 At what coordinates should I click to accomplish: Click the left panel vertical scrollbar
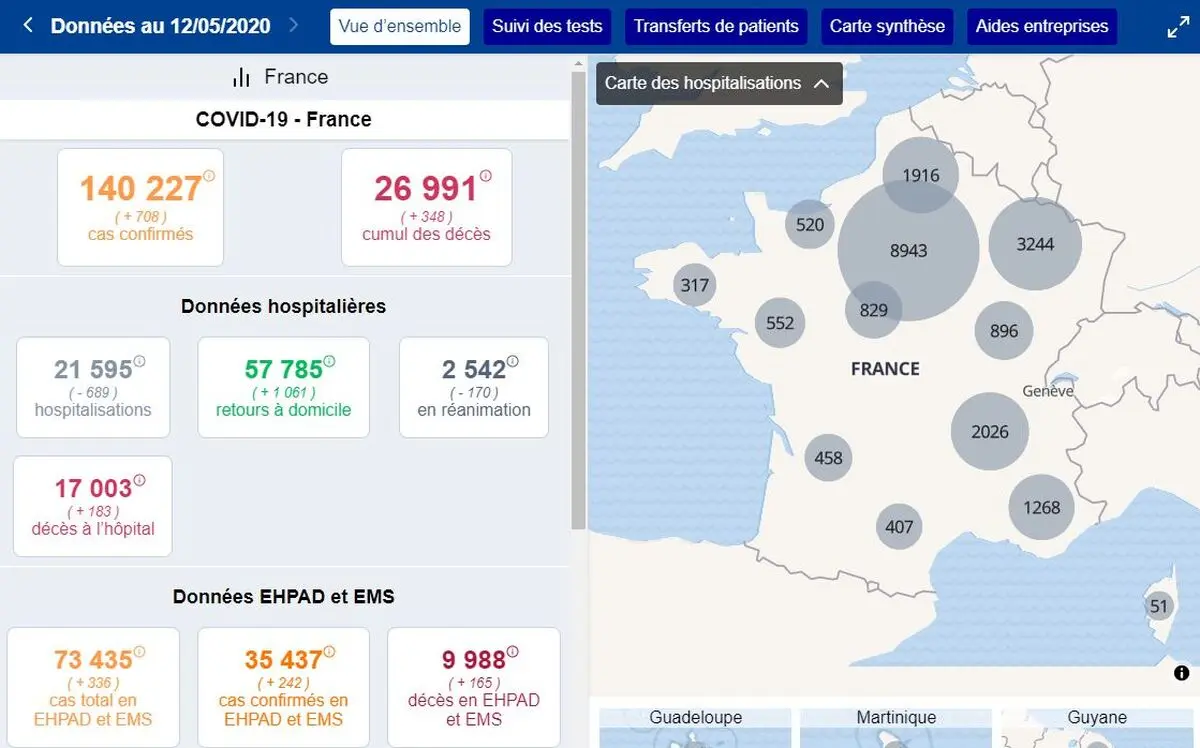(578, 300)
